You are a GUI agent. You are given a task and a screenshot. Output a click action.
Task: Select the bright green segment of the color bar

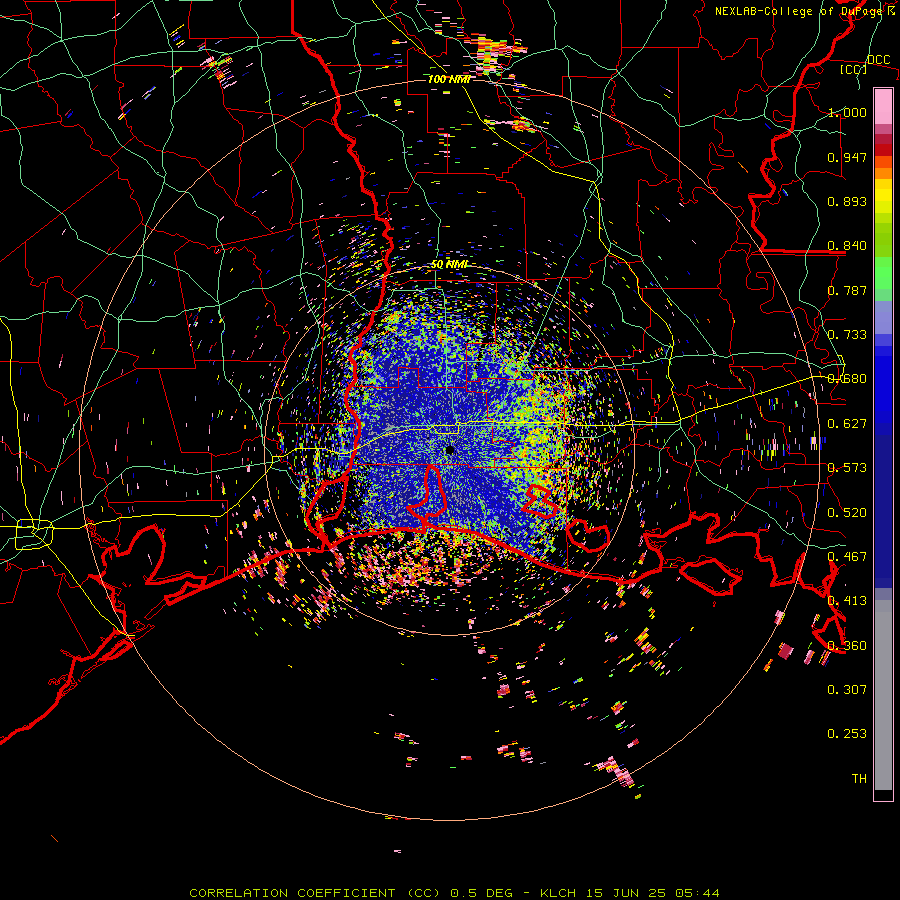(883, 273)
